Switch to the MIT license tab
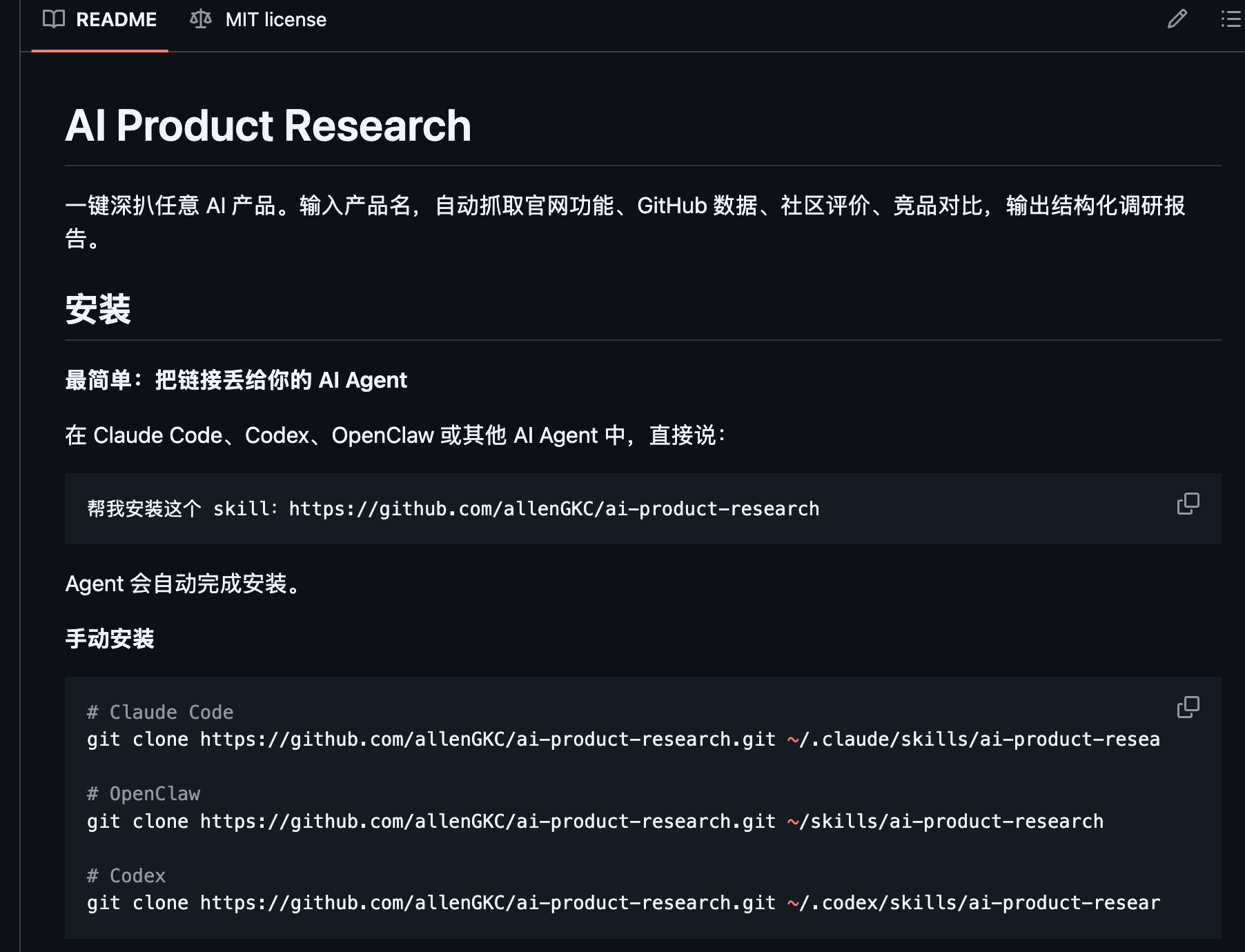This screenshot has height=952, width=1245. coord(258,20)
